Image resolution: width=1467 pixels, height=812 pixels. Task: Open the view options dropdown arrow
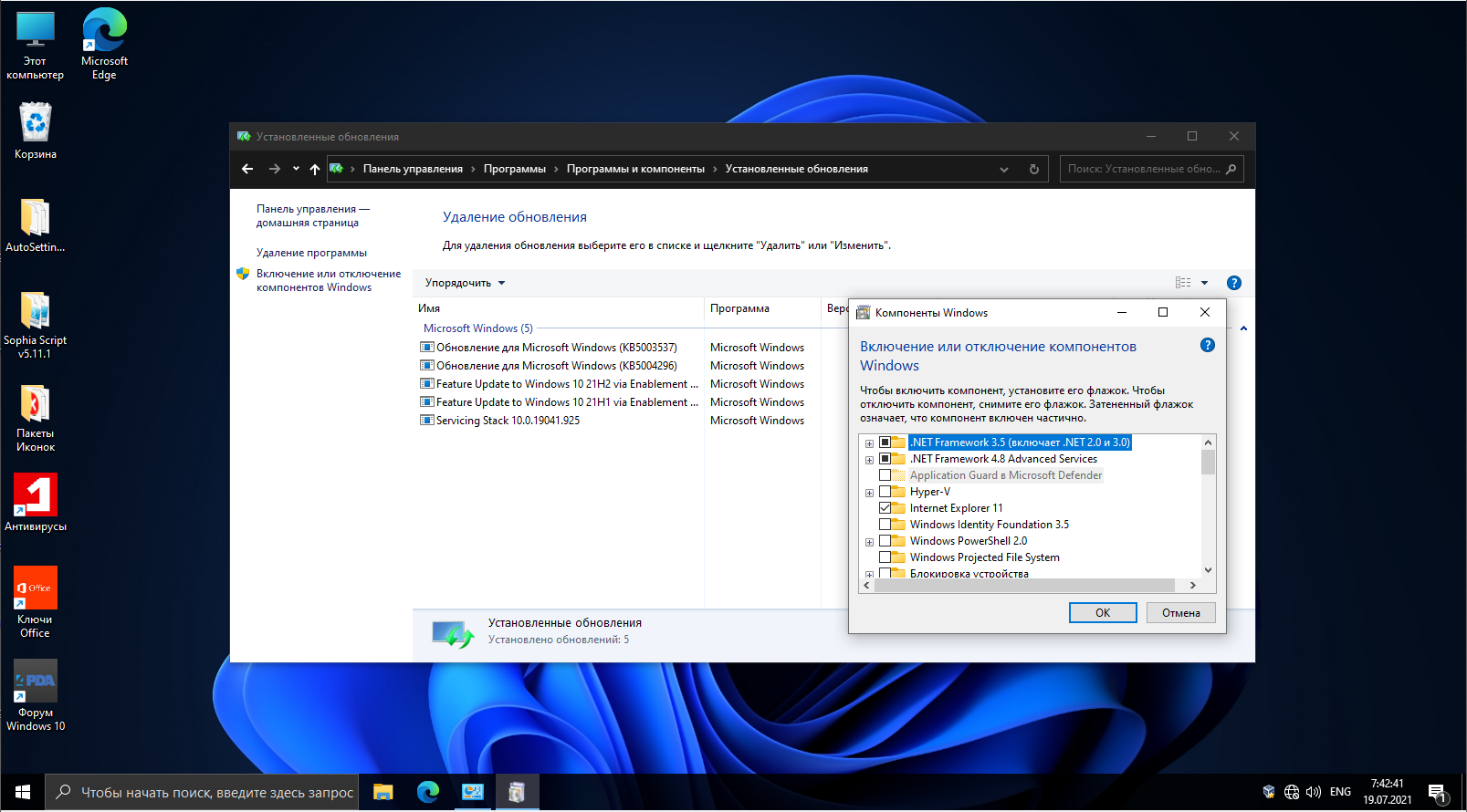click(x=1204, y=283)
